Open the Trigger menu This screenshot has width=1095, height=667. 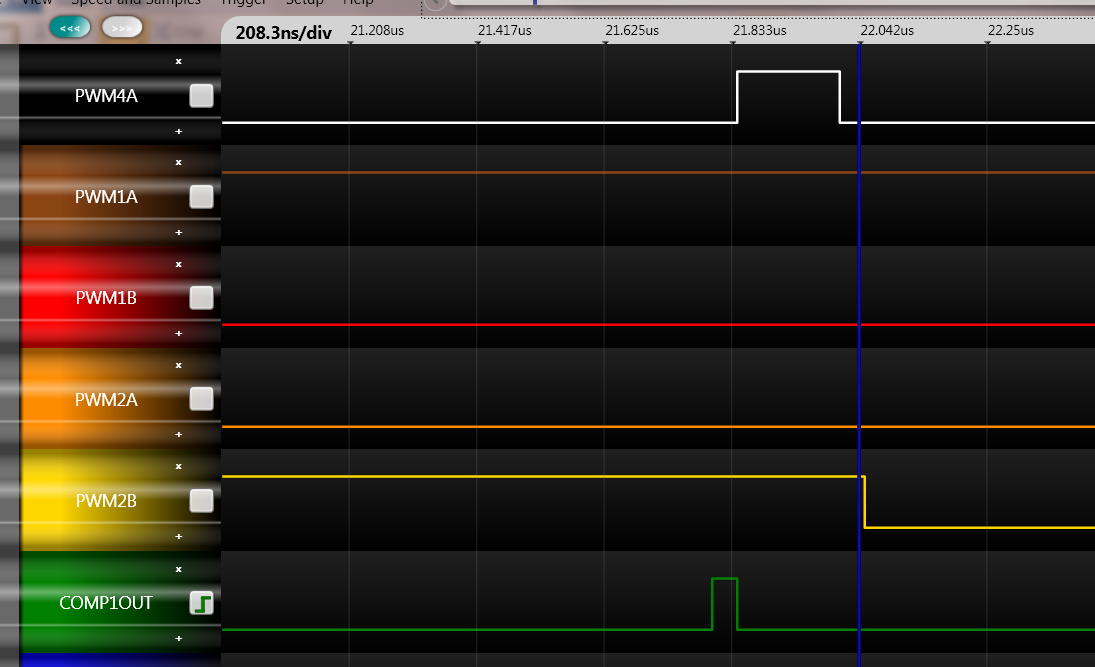click(x=243, y=4)
